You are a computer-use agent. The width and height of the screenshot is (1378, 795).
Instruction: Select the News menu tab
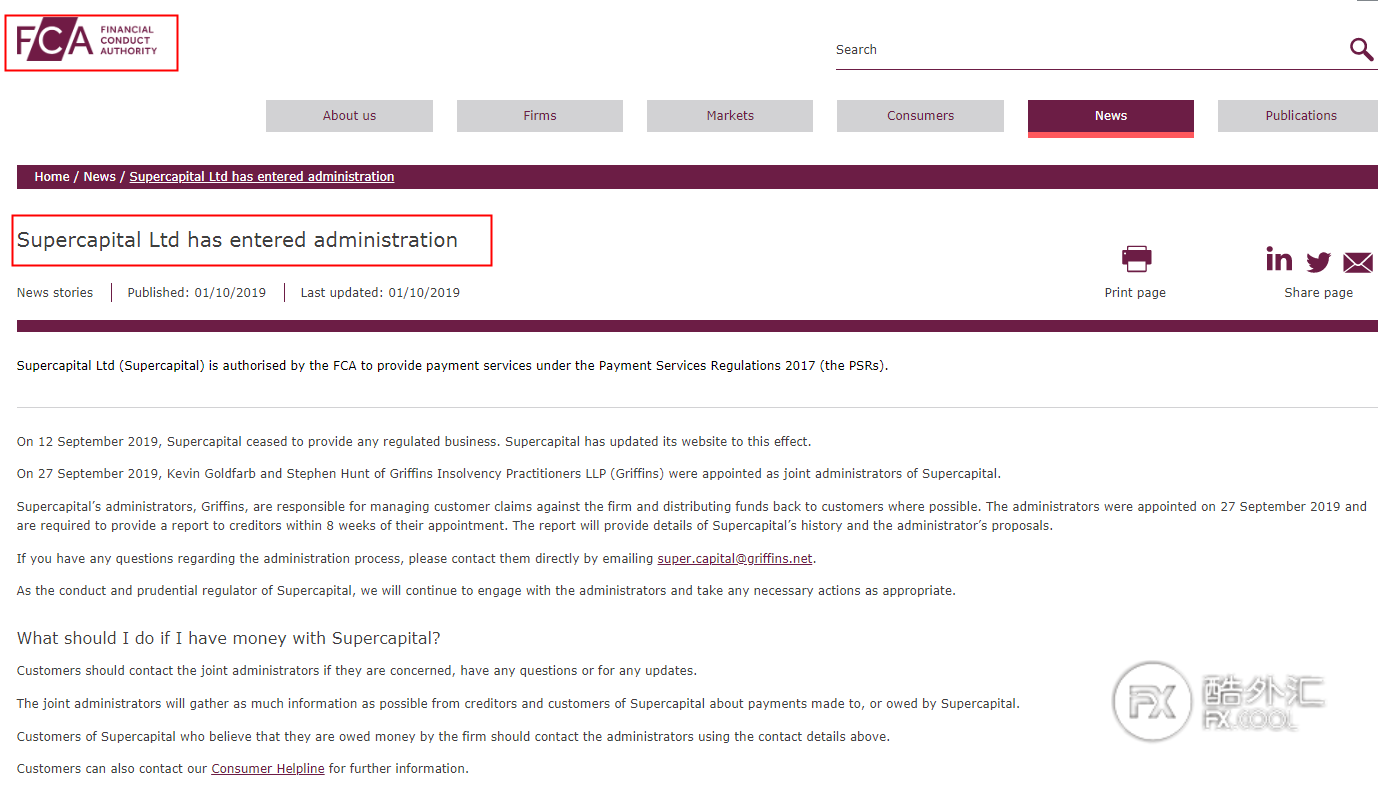click(x=1111, y=116)
